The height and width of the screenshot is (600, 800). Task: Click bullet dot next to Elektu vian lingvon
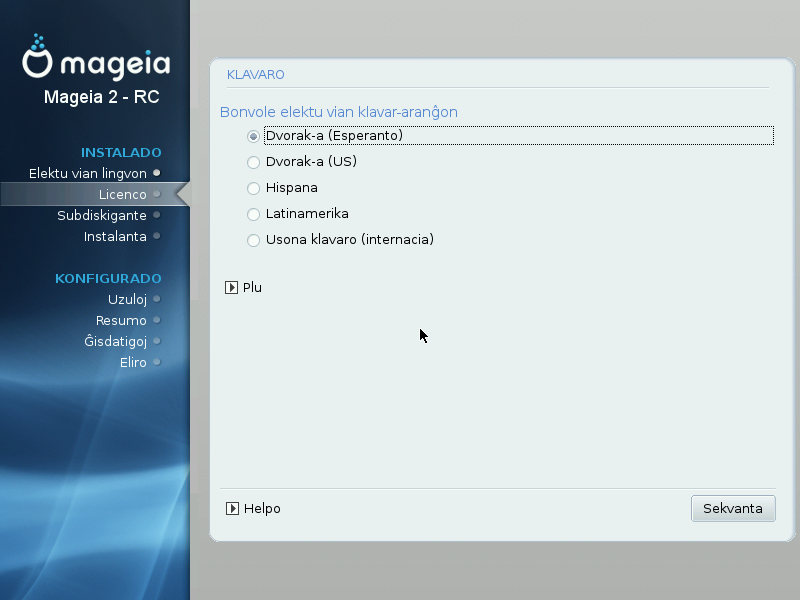click(157, 173)
